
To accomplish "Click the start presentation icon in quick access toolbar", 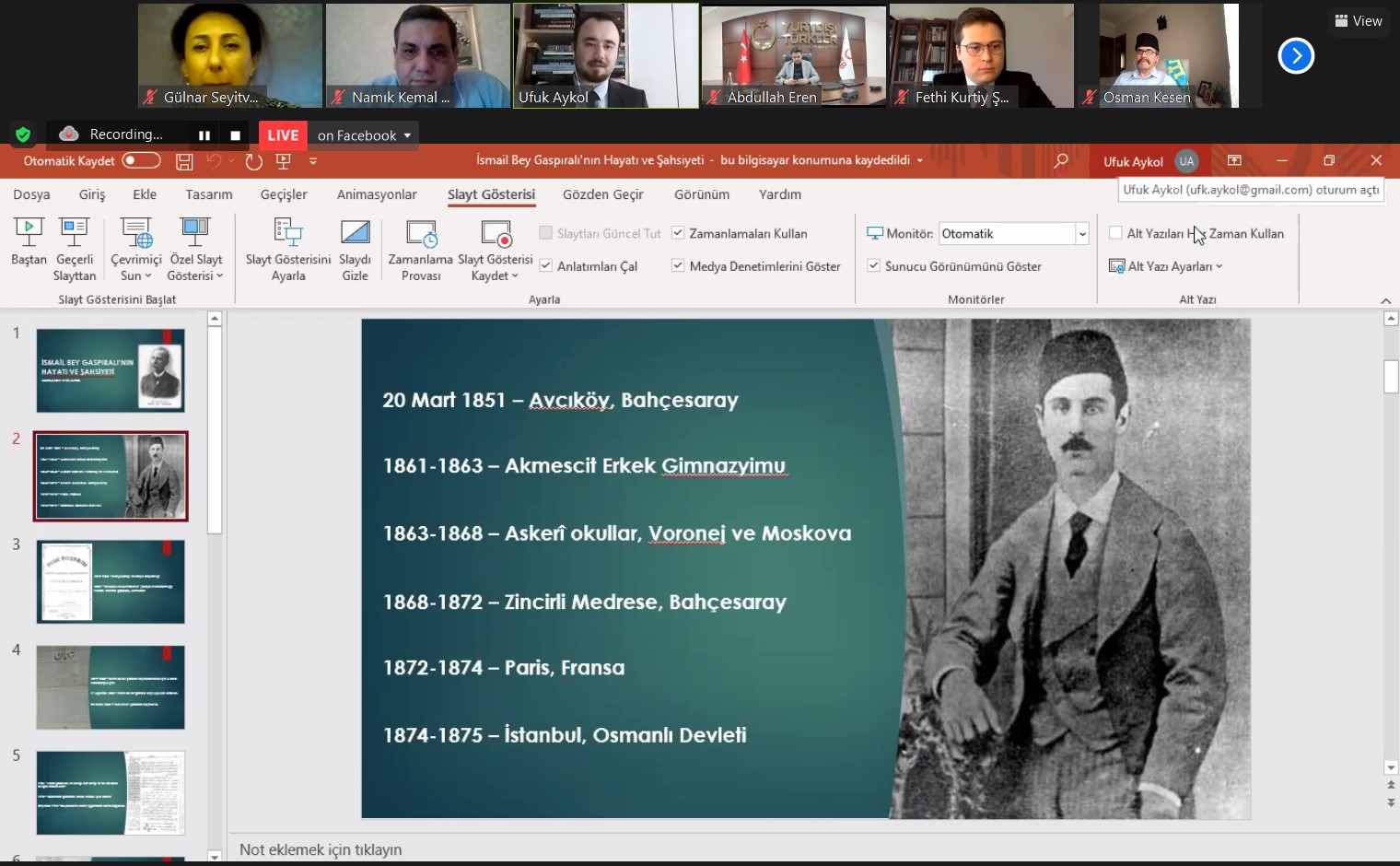I will [x=284, y=161].
